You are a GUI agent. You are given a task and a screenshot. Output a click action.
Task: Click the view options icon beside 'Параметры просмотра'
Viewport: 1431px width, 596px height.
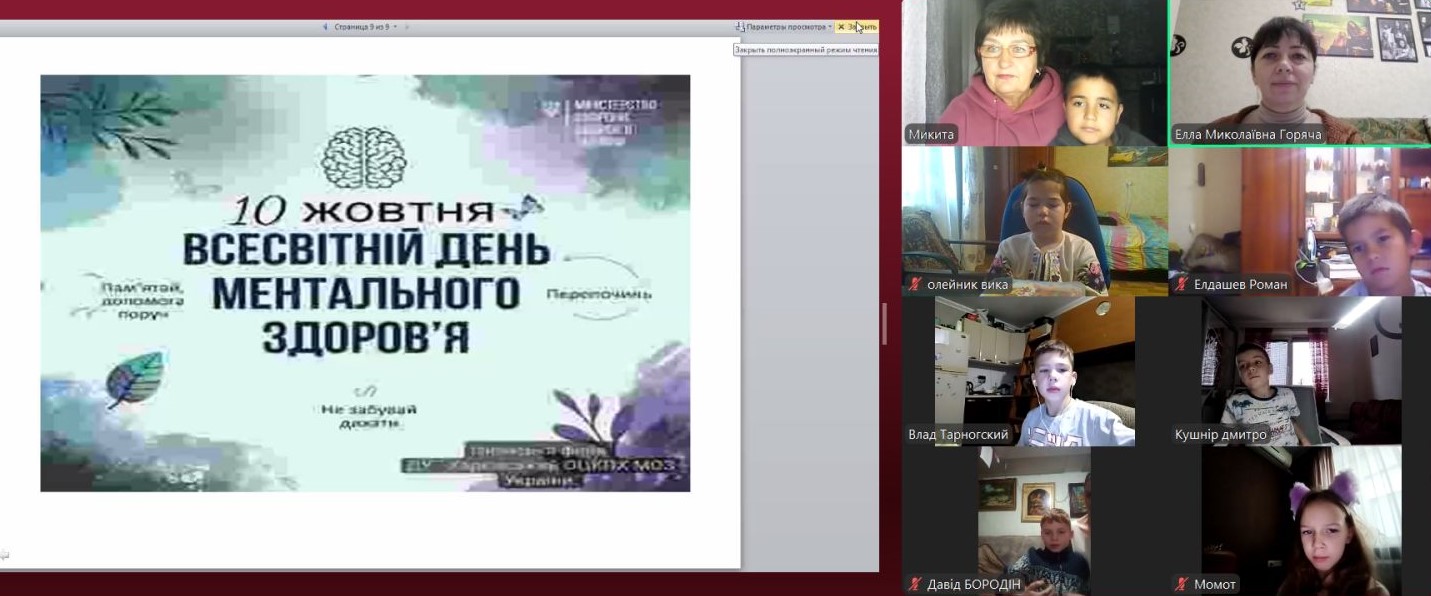point(740,27)
